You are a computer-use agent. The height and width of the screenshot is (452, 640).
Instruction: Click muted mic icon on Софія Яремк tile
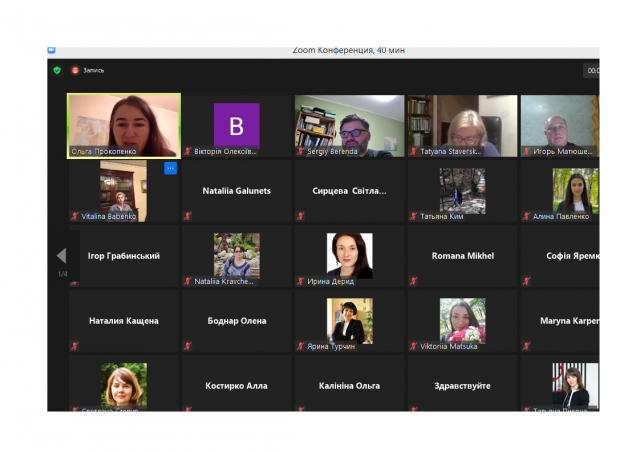(527, 281)
